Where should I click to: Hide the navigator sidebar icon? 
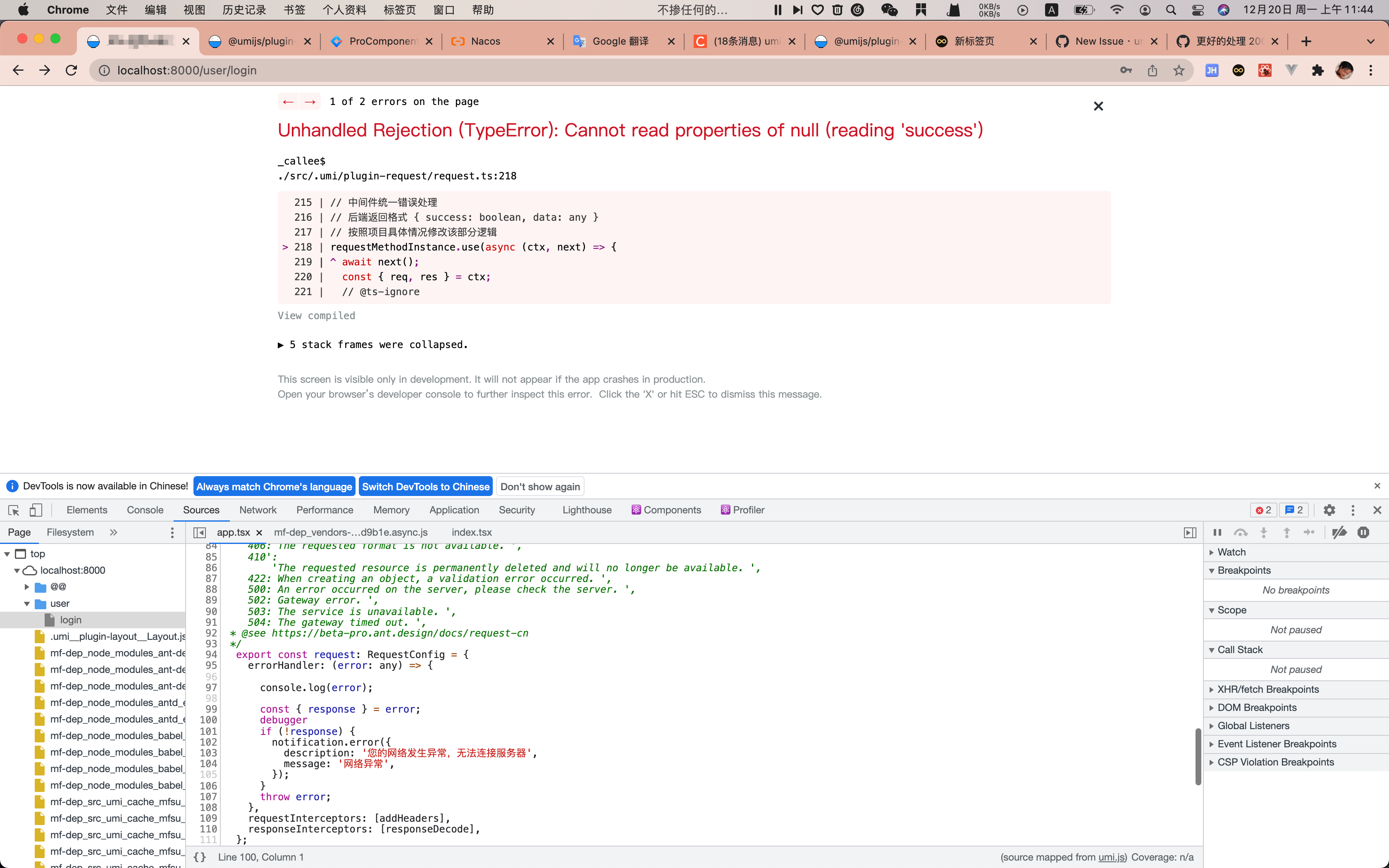[199, 532]
